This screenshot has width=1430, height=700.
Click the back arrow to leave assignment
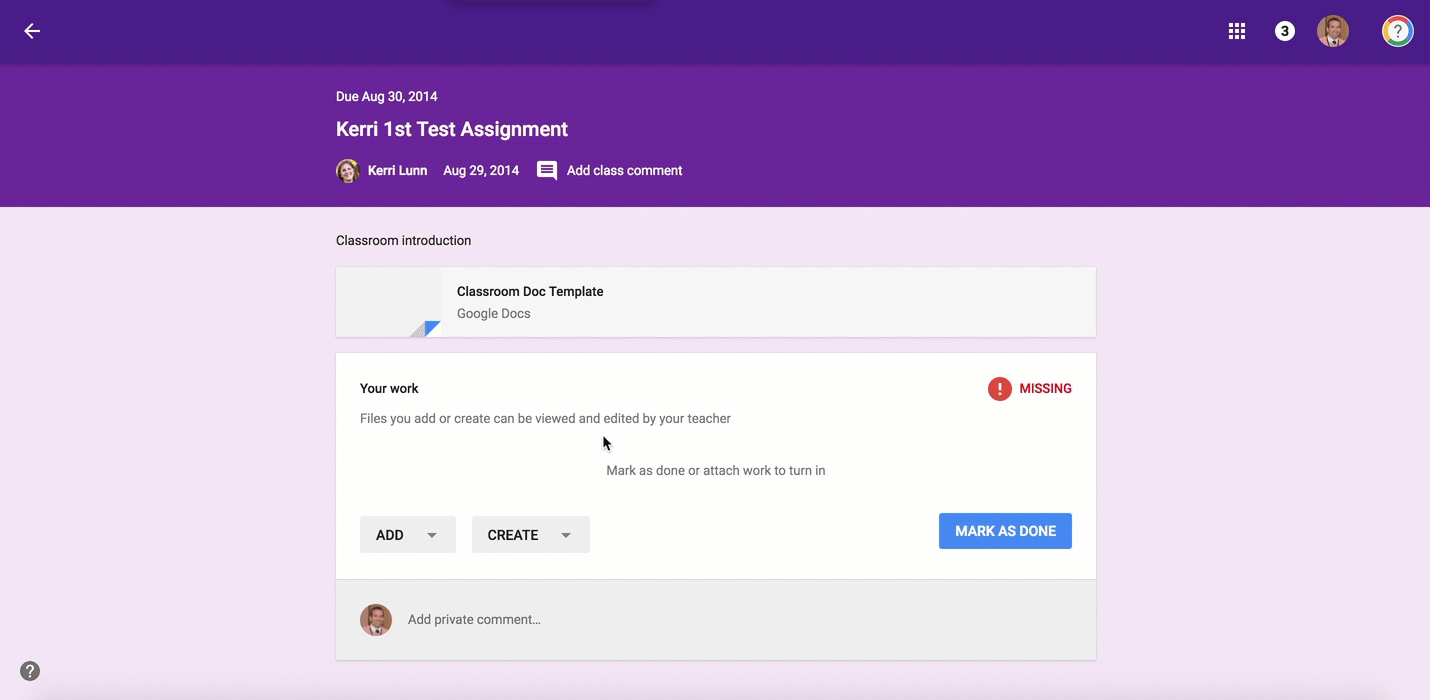(32, 31)
